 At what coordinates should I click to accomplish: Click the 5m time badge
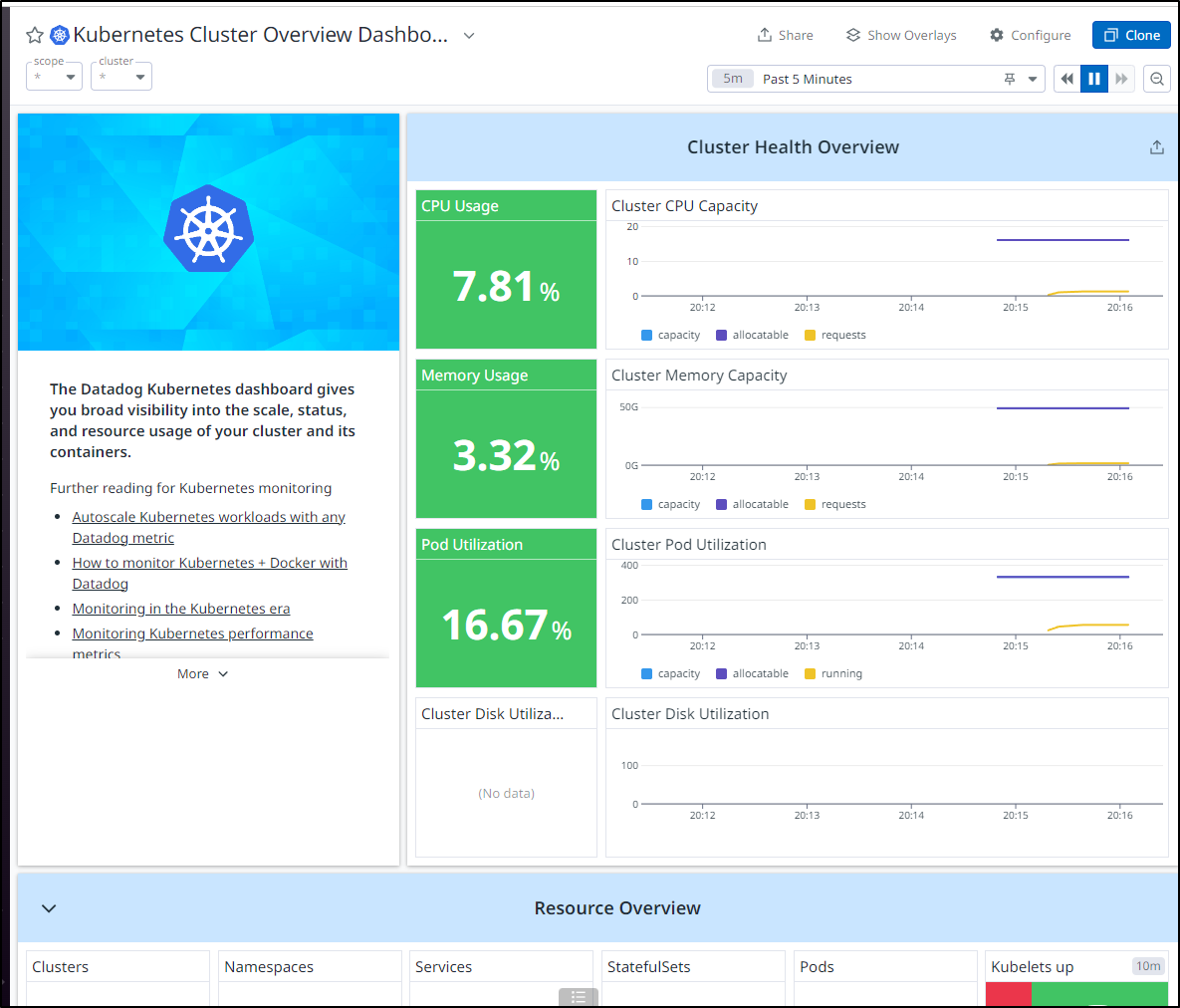[732, 79]
